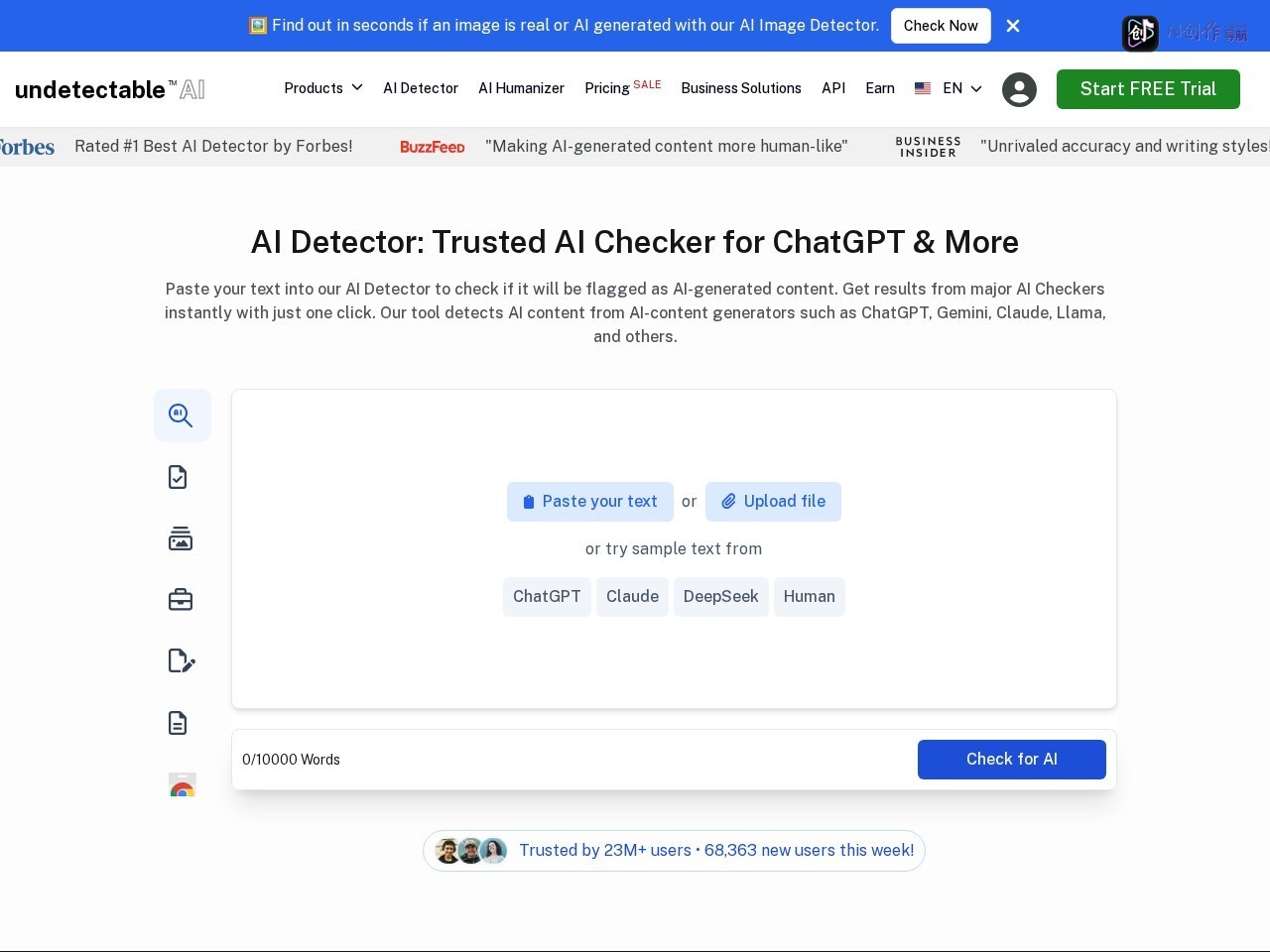Click the 'Unrivaled accuracy and writing styles' quote
The height and width of the screenshot is (952, 1270).
[1125, 147]
